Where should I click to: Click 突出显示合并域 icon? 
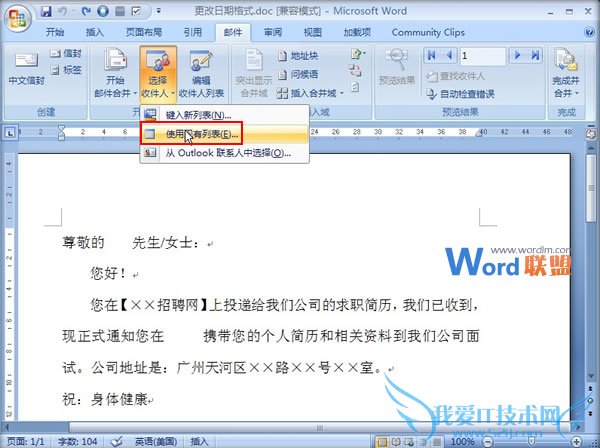(254, 73)
